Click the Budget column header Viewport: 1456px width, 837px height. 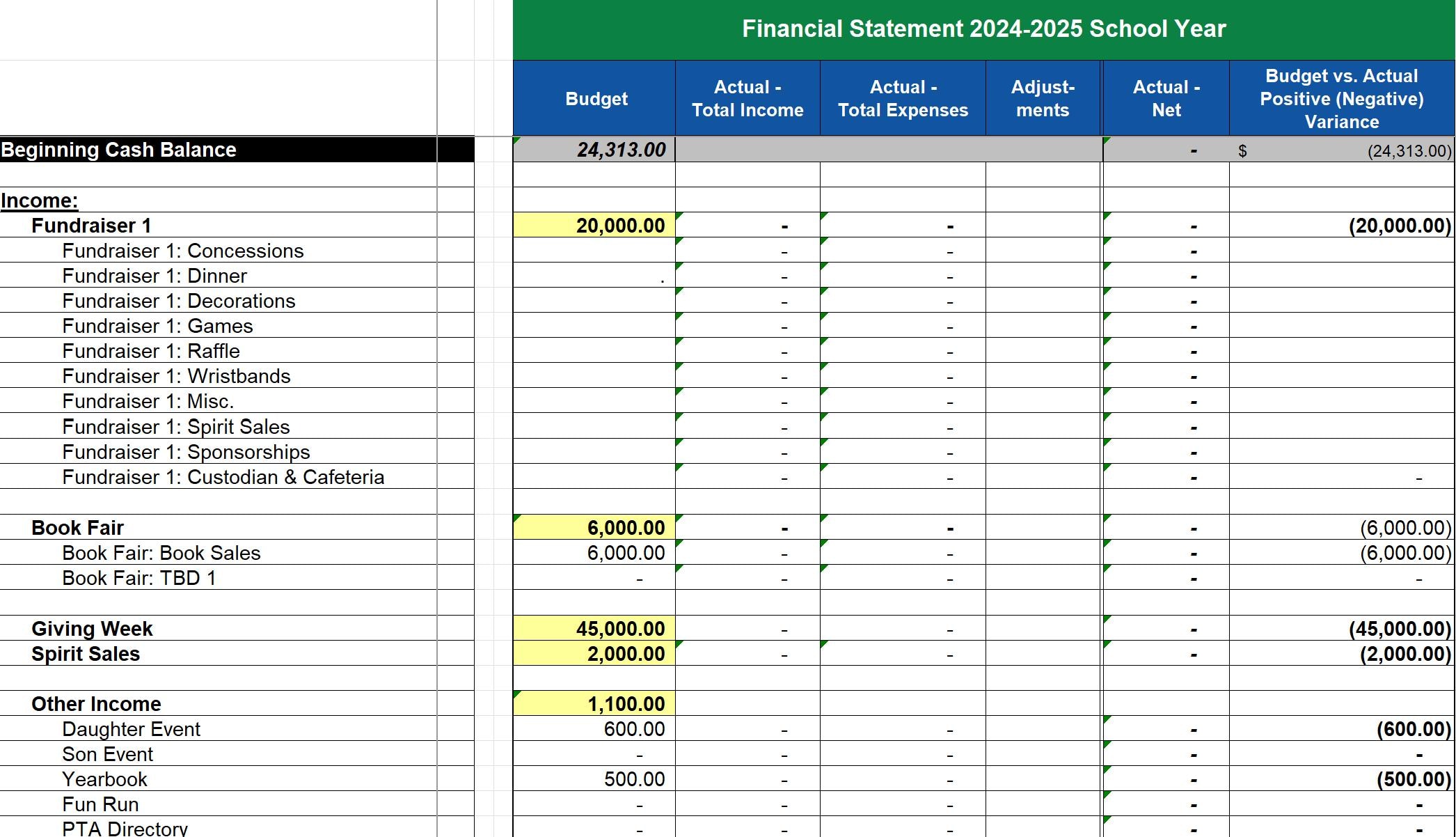(596, 97)
